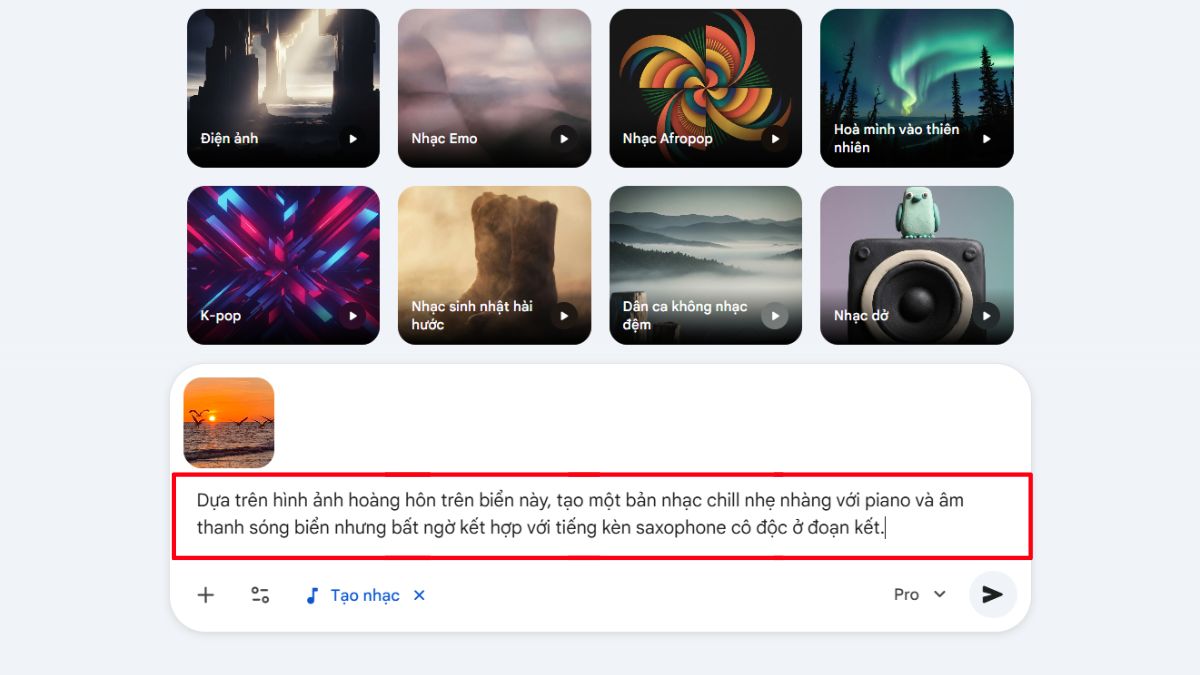The height and width of the screenshot is (675, 1200).
Task: Play the K-pop sample track
Action: tap(352, 316)
